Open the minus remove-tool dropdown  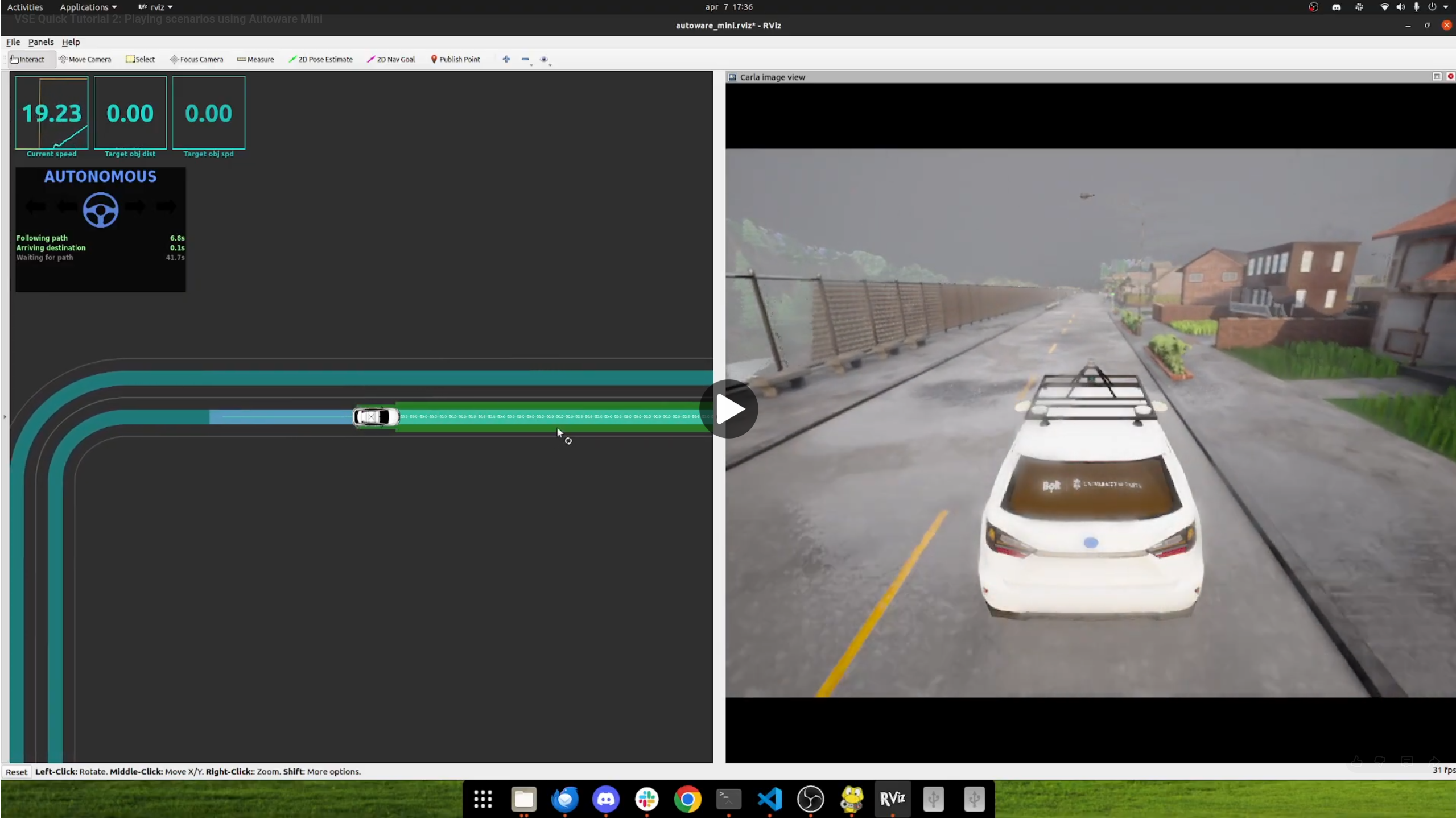pyautogui.click(x=526, y=60)
